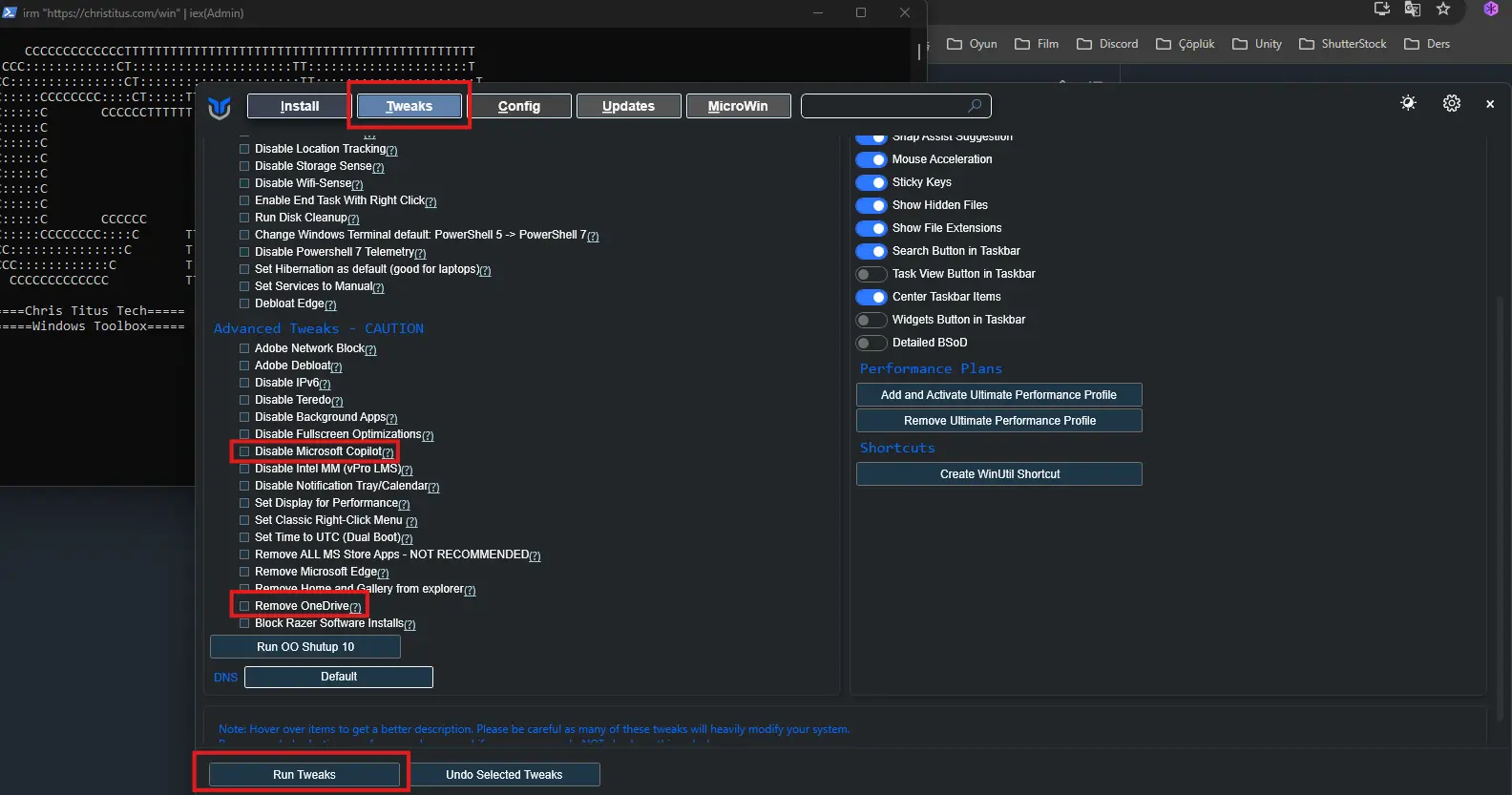Click Remove OneDrive help (?) link
Viewport: 1512px width, 795px height.
pyautogui.click(x=356, y=607)
